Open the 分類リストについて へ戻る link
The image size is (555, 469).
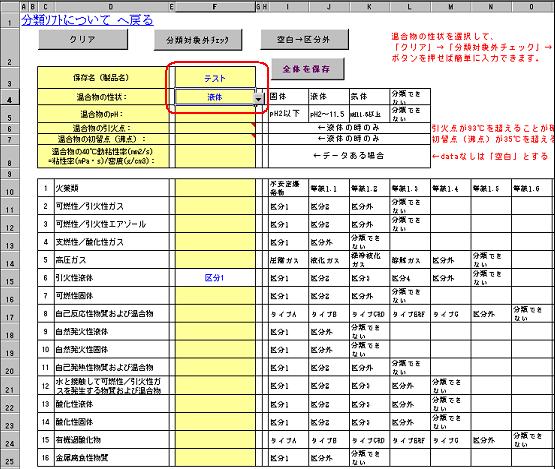[x=87, y=20]
